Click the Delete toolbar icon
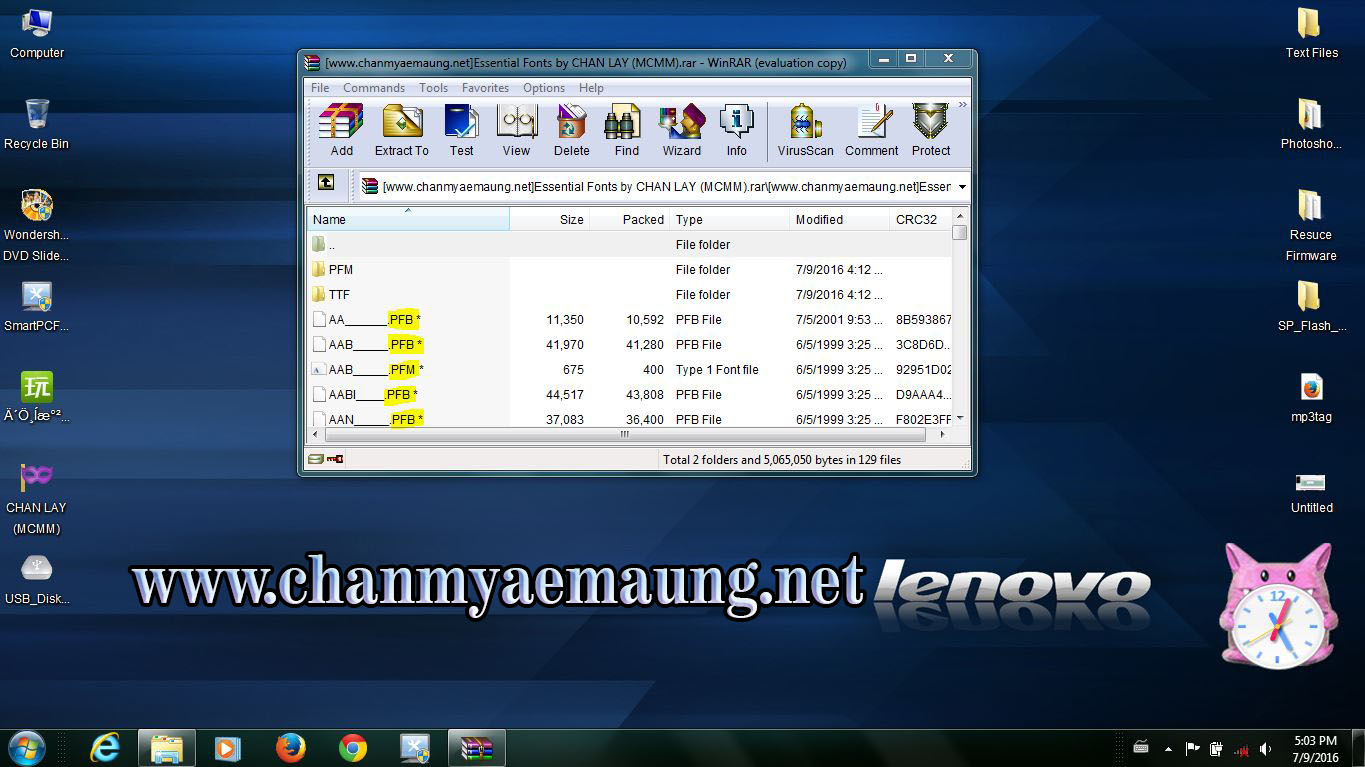1365x767 pixels. 571,130
